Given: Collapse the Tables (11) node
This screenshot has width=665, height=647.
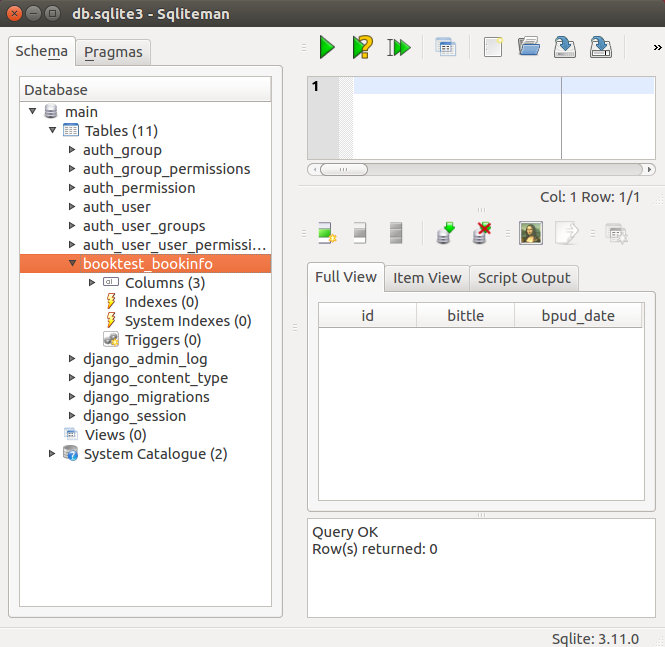Looking at the screenshot, I should point(53,130).
